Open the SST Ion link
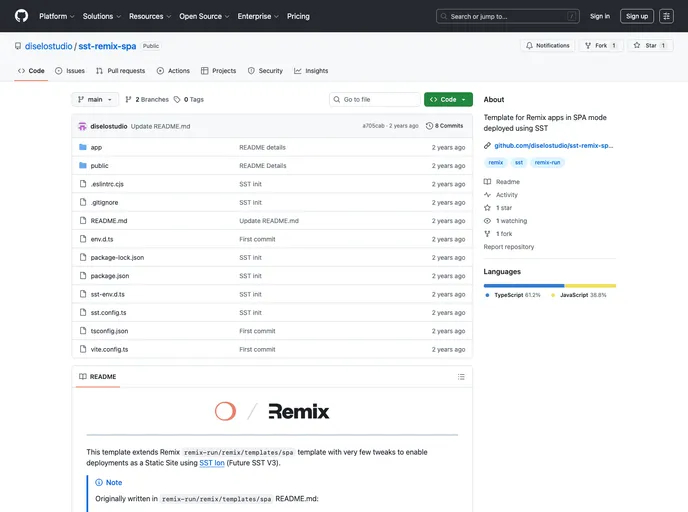688x512 pixels. (x=212, y=463)
